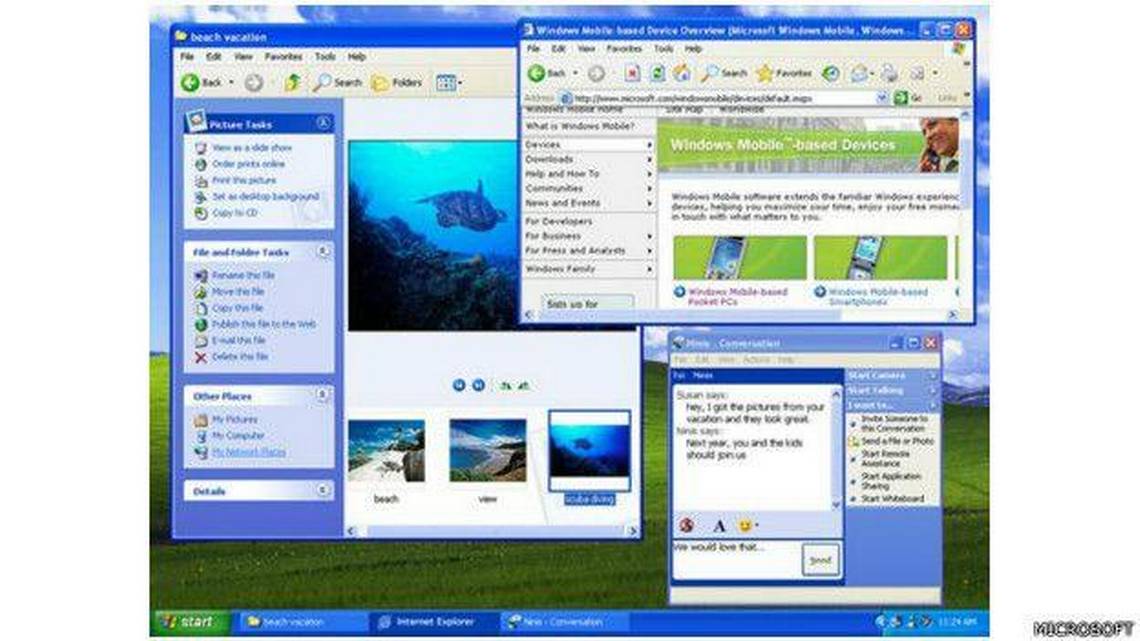1140x641 pixels.
Task: Open the File menu in Internet Explorer
Action: (534, 48)
